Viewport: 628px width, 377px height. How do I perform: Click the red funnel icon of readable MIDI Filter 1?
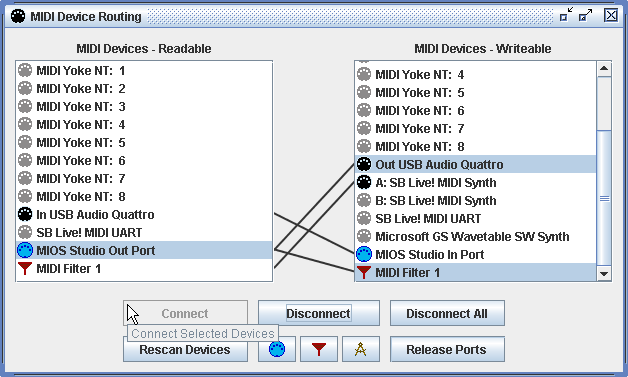(25, 268)
